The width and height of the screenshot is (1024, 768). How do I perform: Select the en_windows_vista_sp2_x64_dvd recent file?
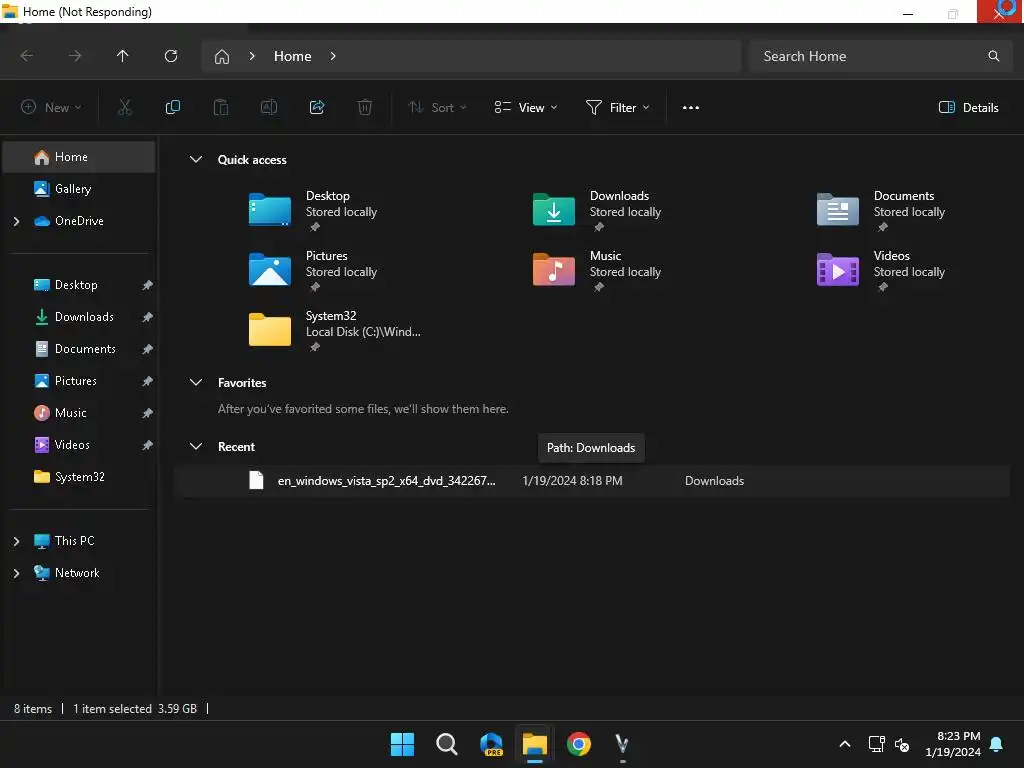coord(592,481)
